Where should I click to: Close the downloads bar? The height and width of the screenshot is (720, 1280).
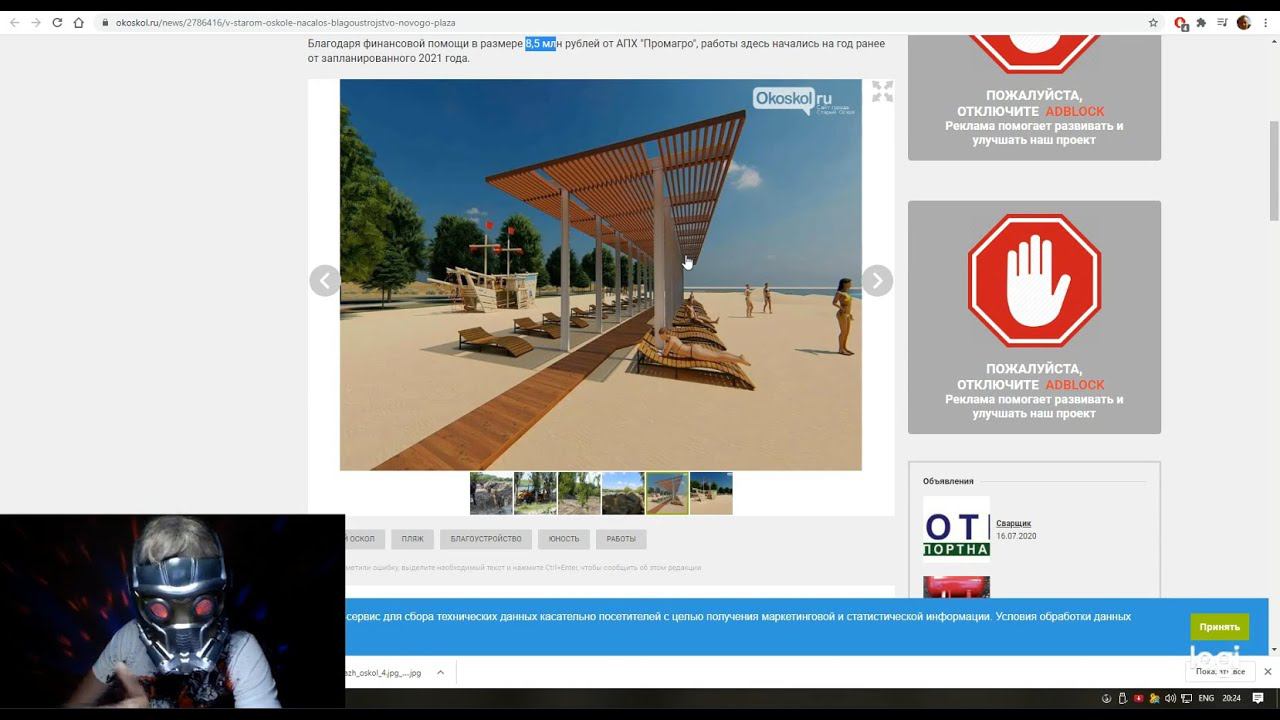(x=1267, y=672)
